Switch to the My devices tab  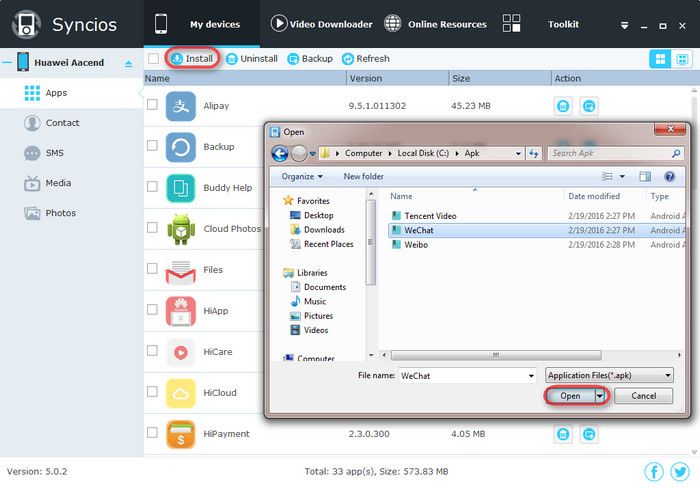(x=202, y=24)
